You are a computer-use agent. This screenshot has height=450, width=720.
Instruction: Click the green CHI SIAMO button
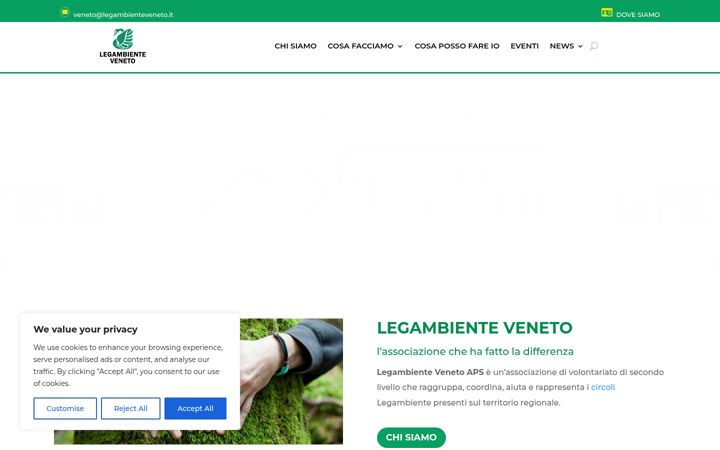411,438
